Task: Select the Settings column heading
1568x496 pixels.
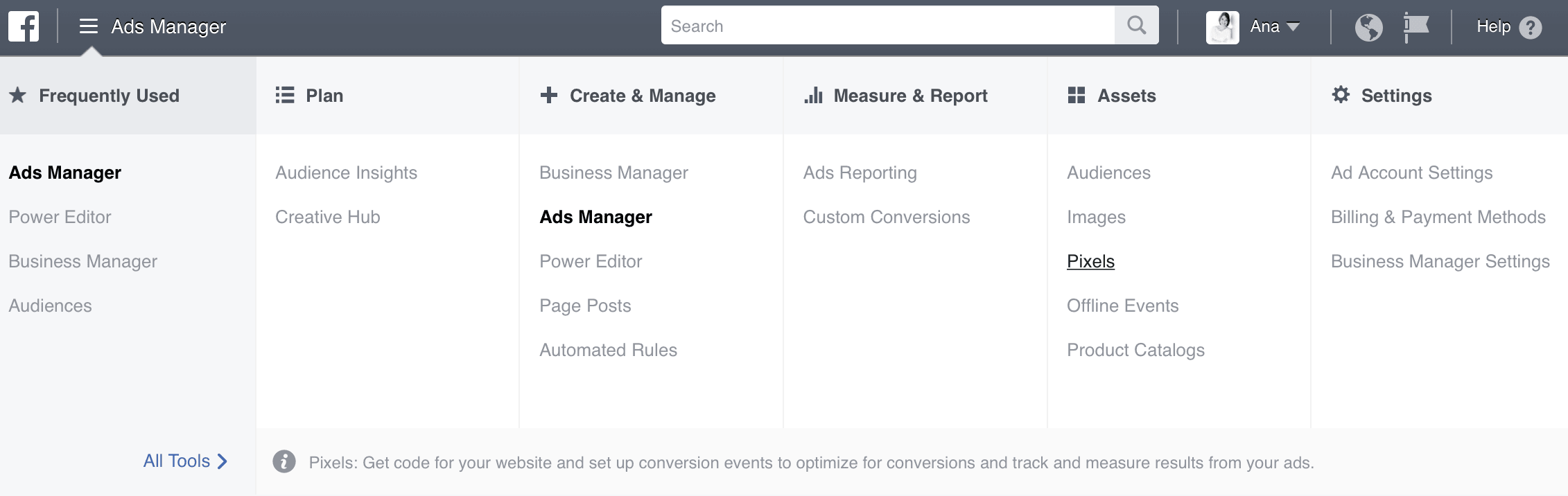Action: click(1396, 96)
